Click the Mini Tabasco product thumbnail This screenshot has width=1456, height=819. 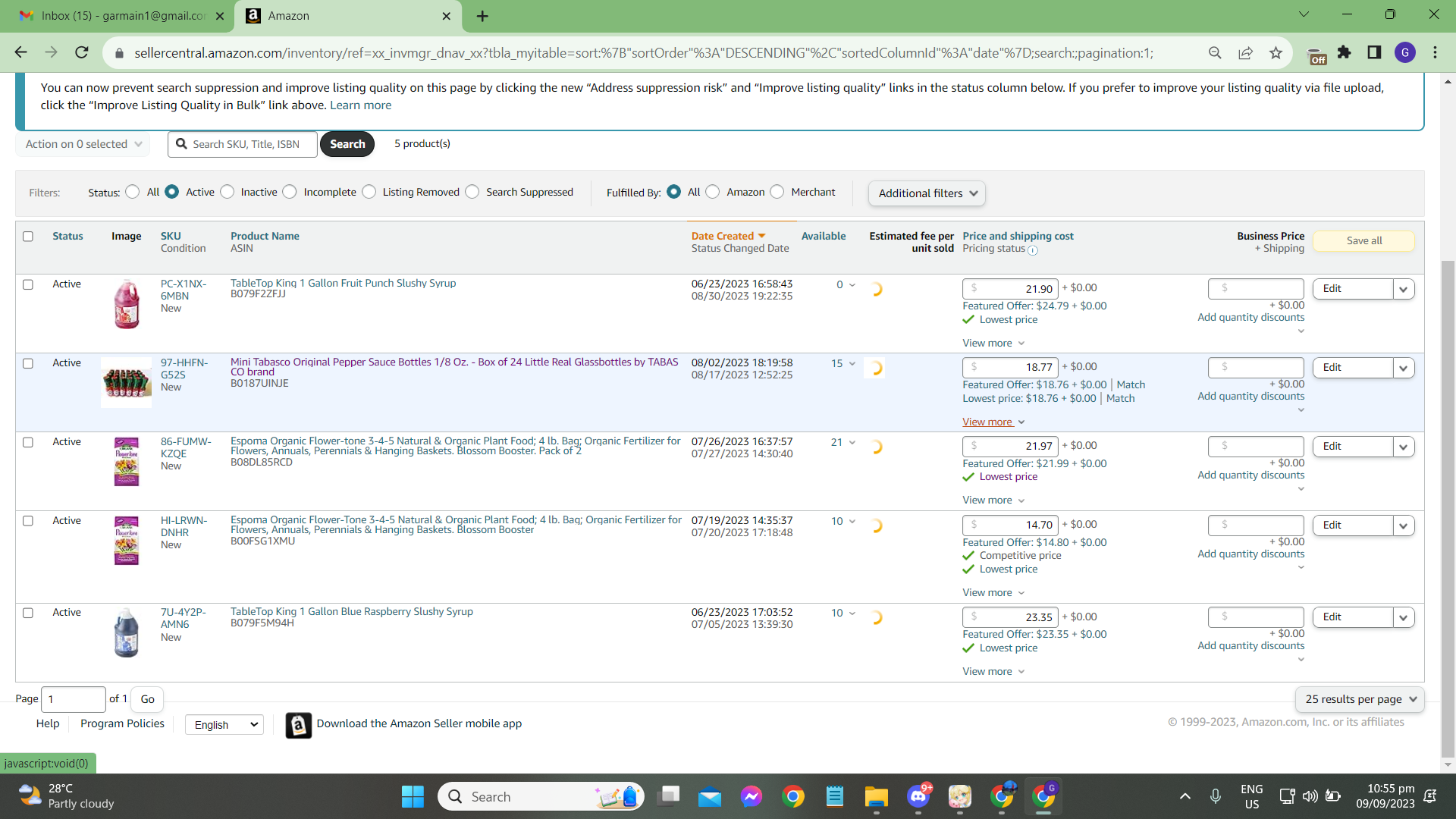tap(127, 383)
